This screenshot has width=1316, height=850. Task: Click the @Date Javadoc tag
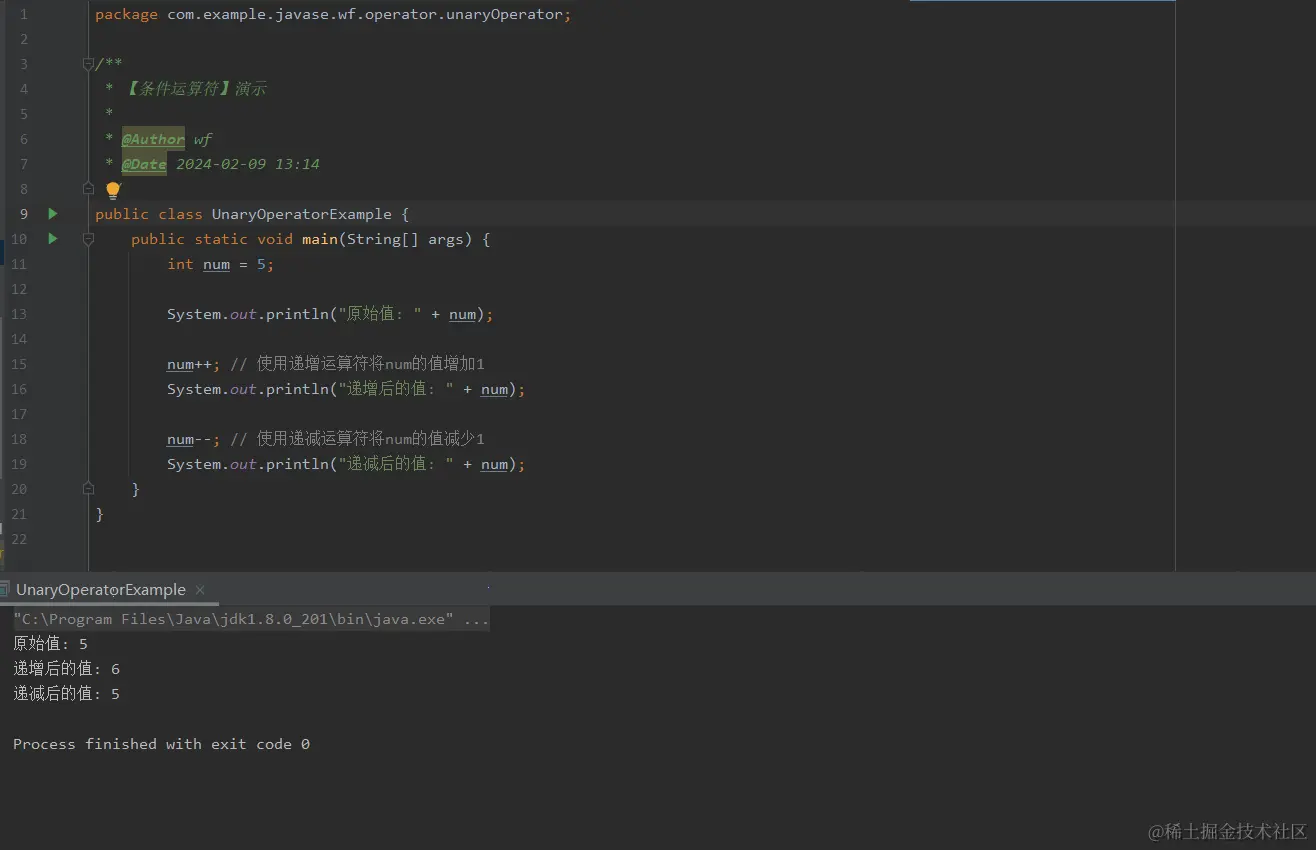[144, 164]
